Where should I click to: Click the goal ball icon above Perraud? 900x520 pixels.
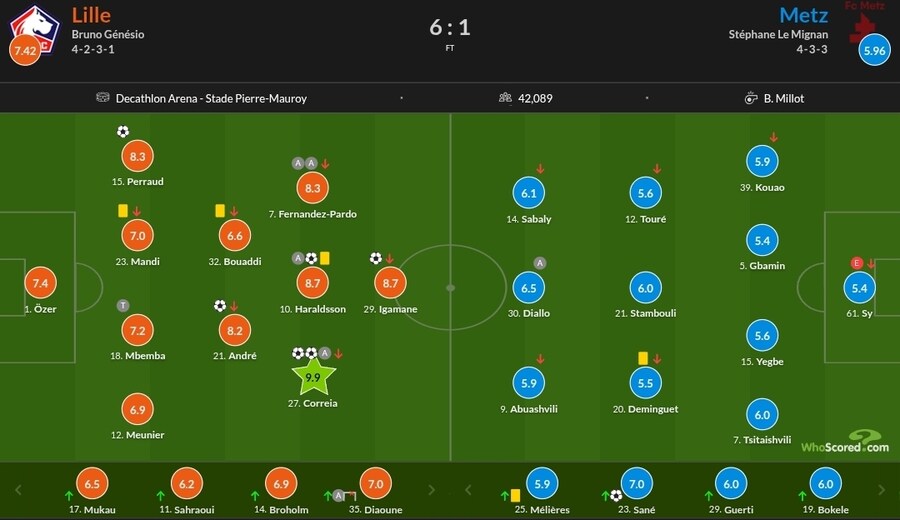click(x=122, y=131)
